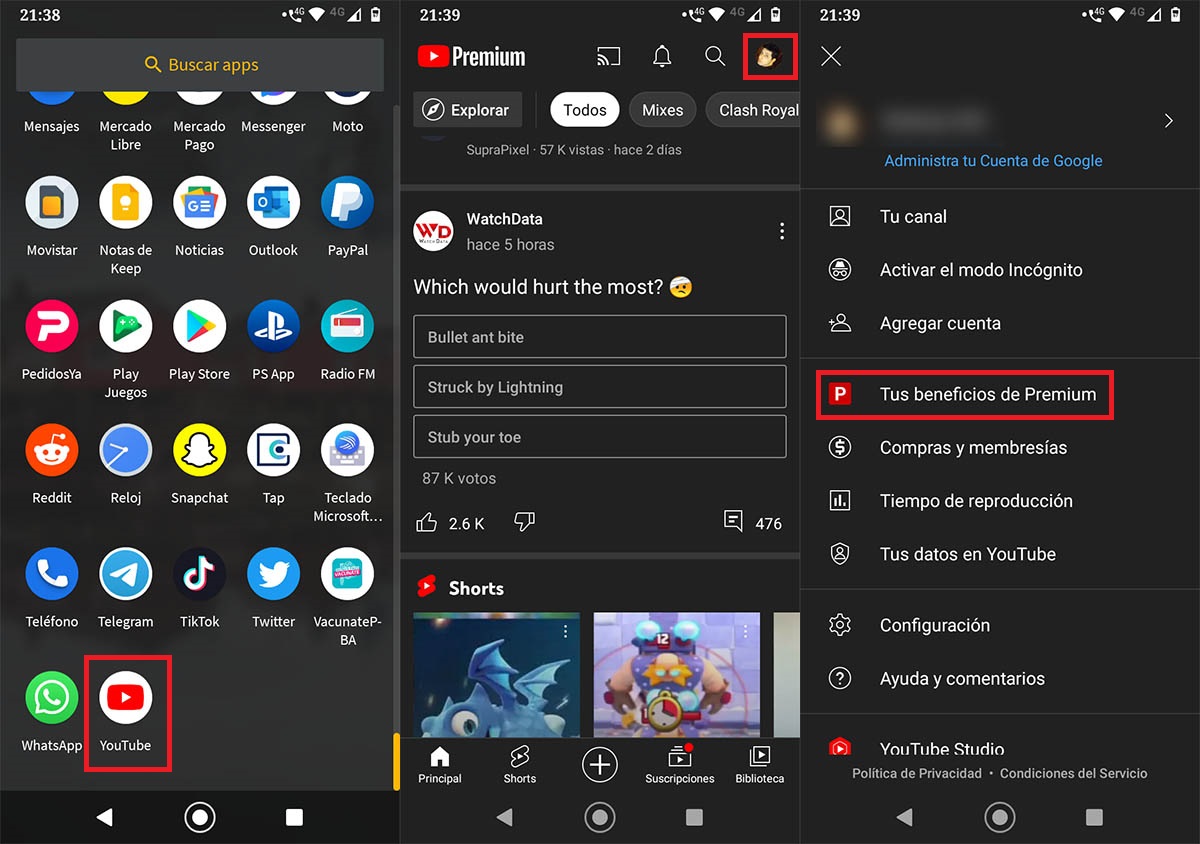Choose Agregar cuenta

click(1000, 323)
